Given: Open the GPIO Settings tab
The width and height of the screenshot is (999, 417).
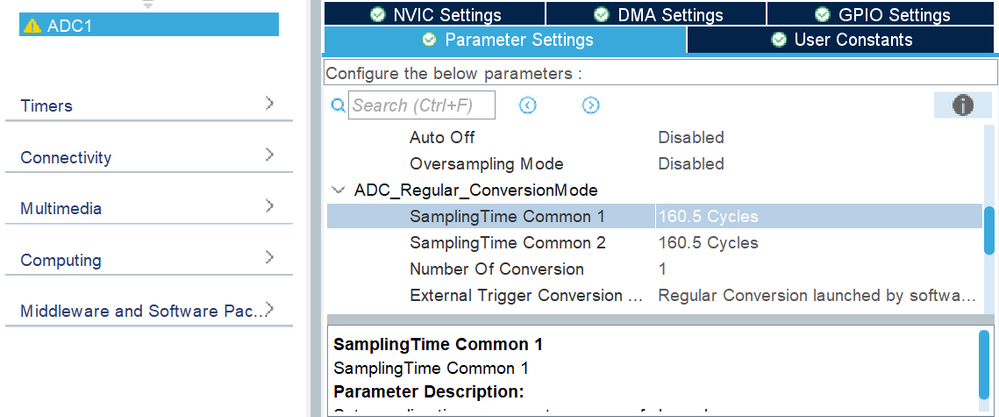Looking at the screenshot, I should click(x=882, y=14).
